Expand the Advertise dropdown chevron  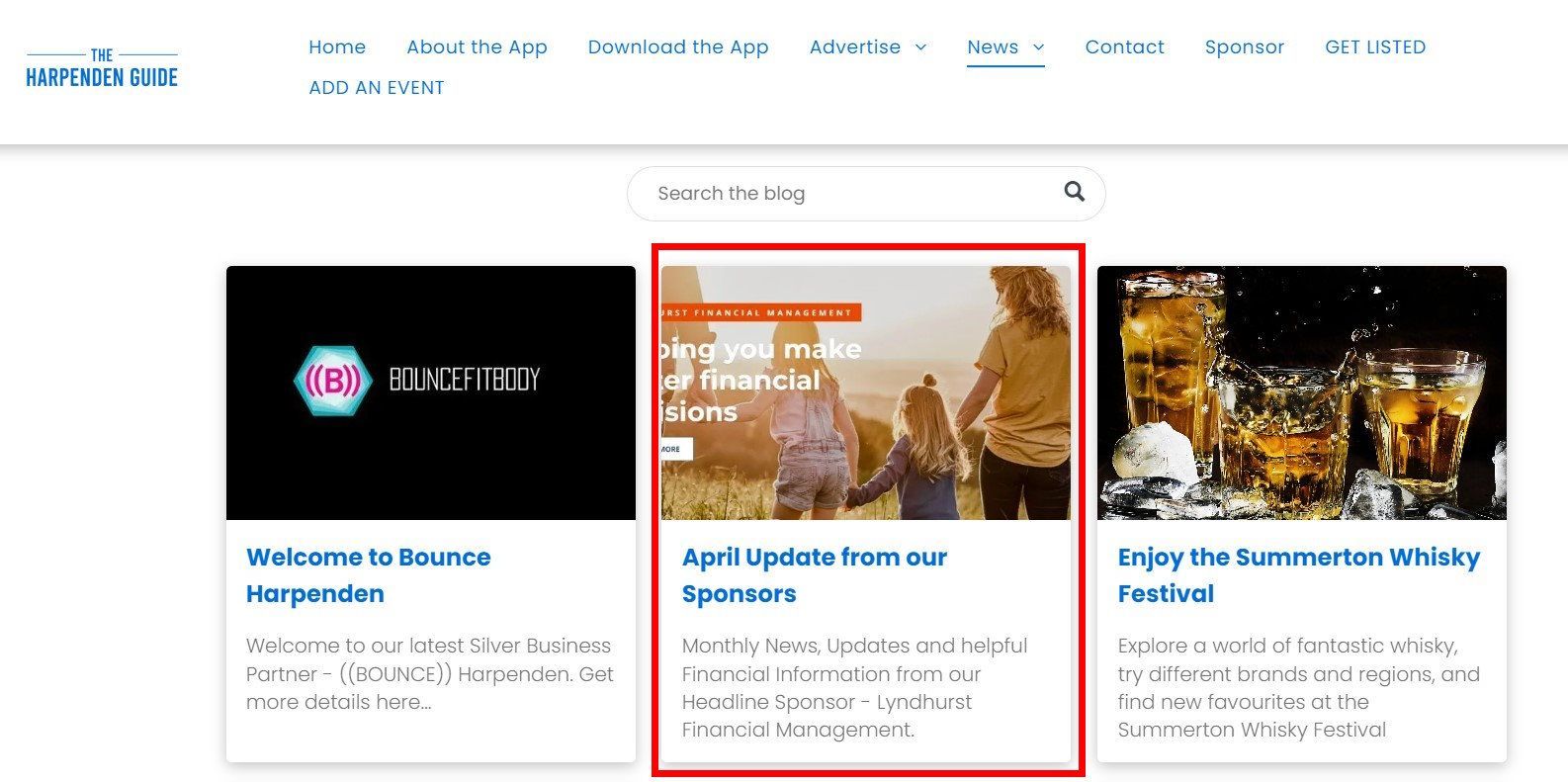[920, 46]
